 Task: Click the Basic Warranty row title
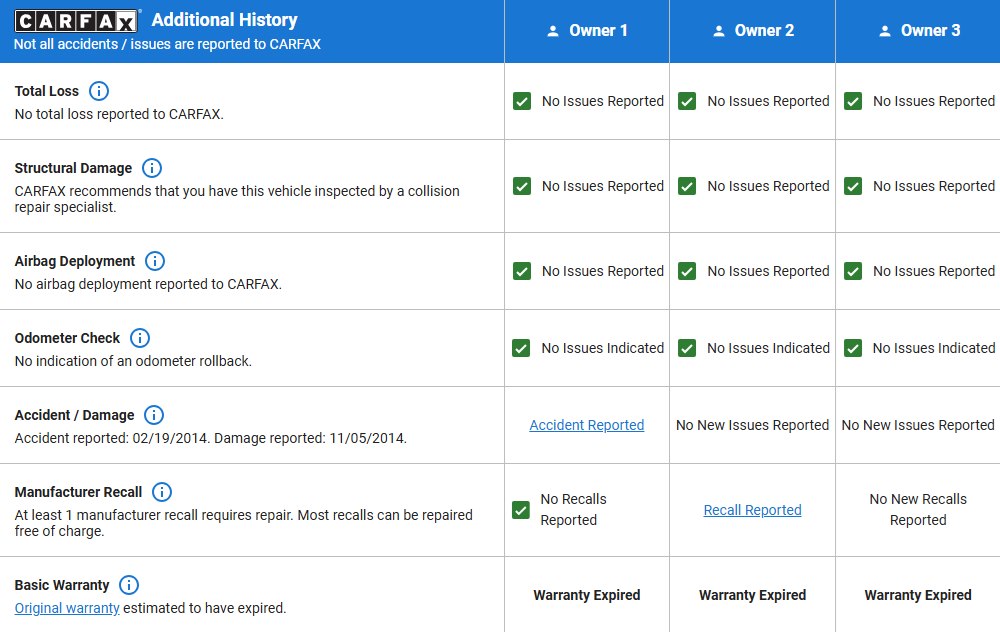tap(62, 585)
